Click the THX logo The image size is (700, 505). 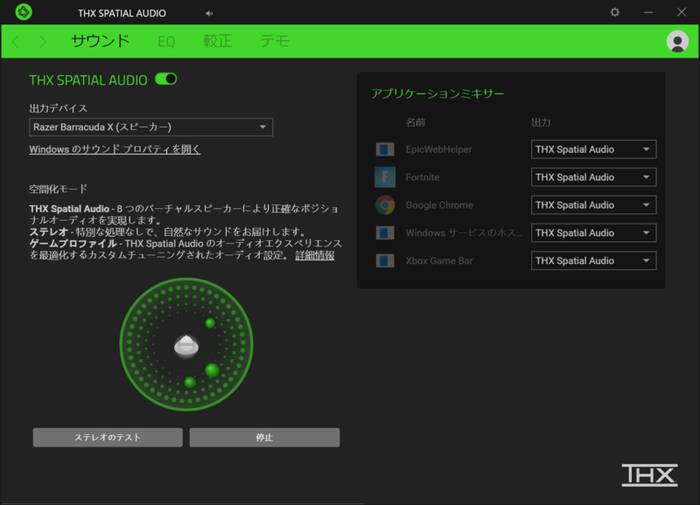coord(650,475)
